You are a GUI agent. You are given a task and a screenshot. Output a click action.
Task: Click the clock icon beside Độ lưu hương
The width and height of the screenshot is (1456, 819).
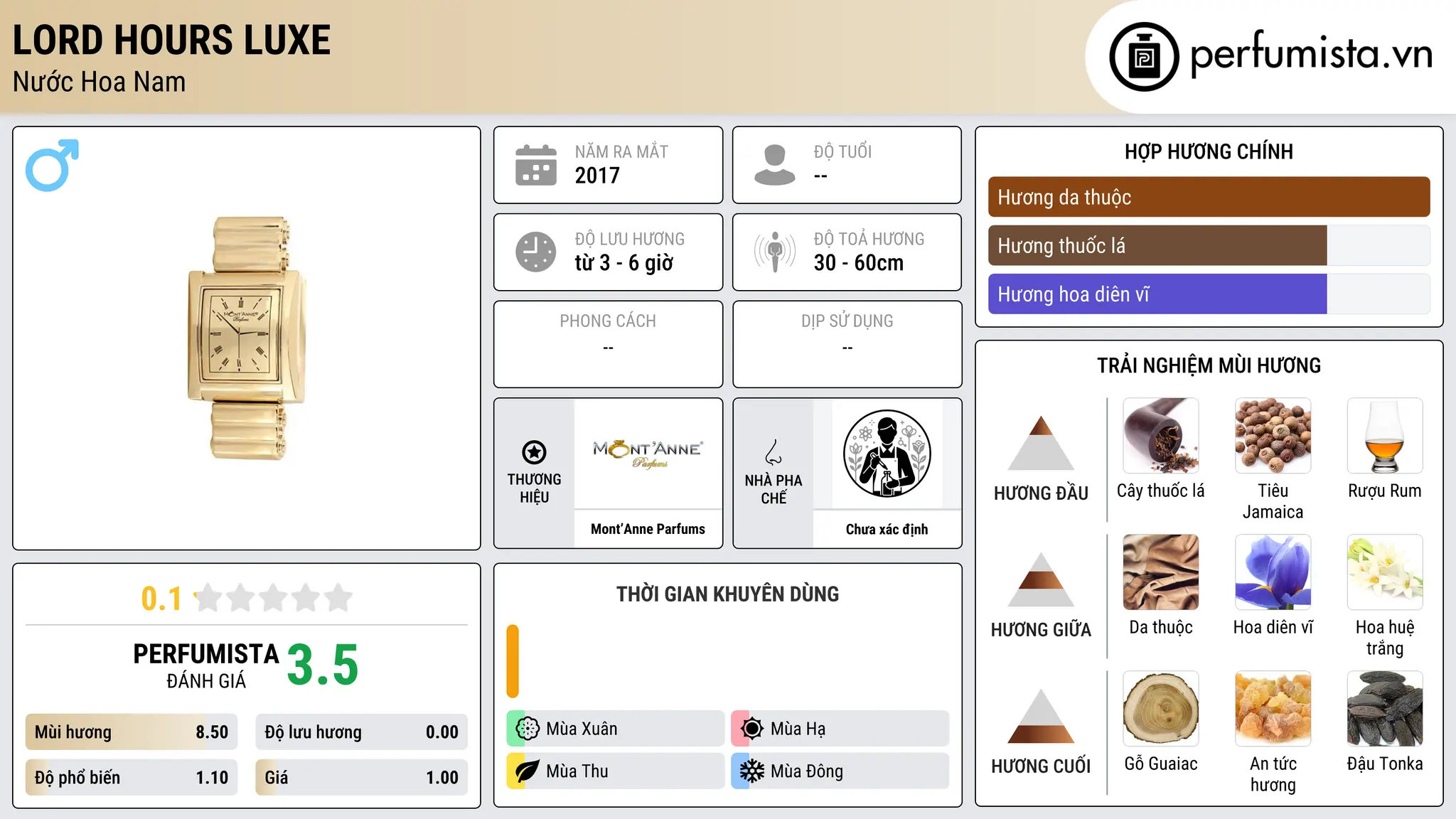536,252
